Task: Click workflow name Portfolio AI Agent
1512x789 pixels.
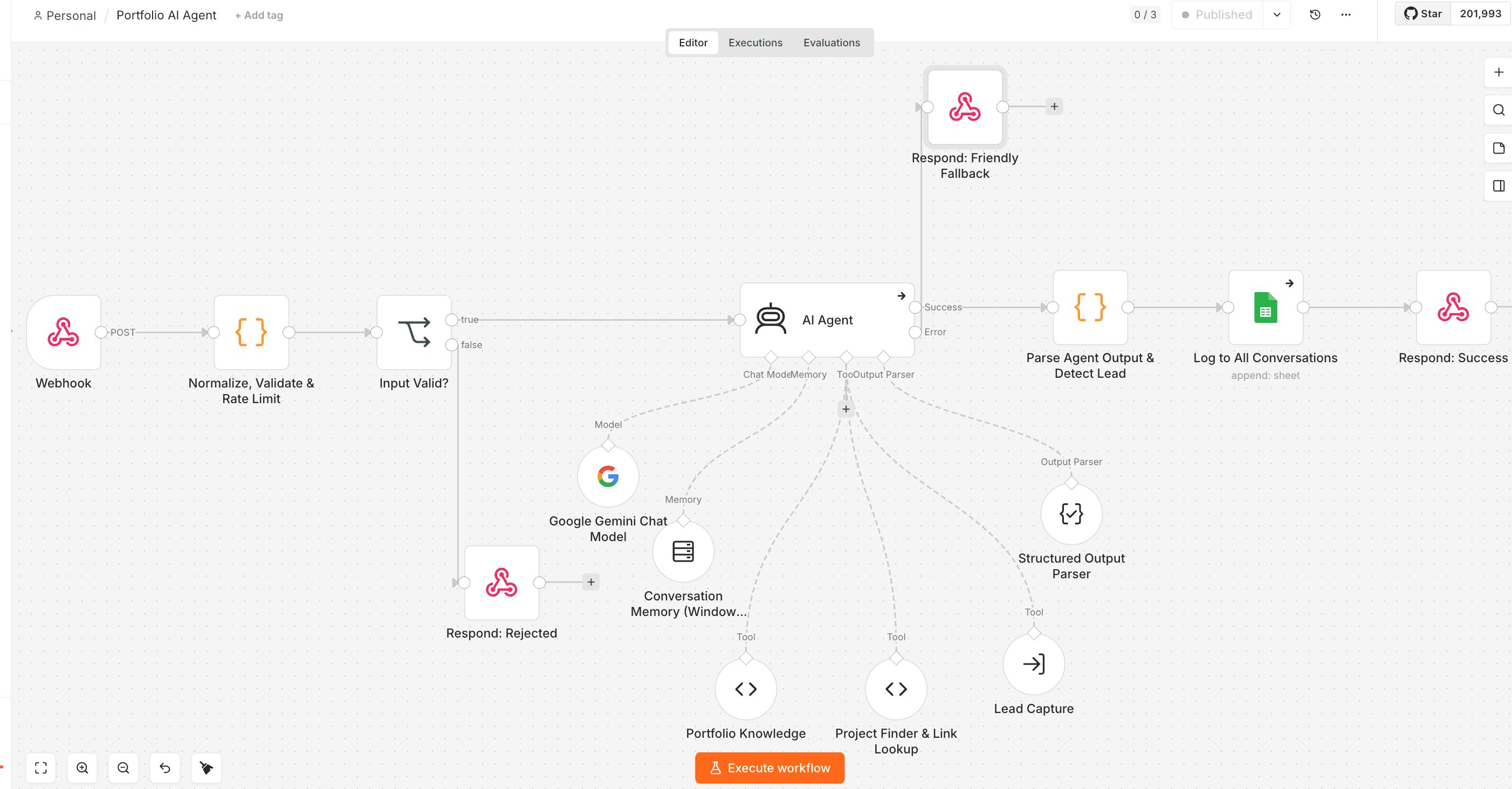Action: click(x=166, y=15)
